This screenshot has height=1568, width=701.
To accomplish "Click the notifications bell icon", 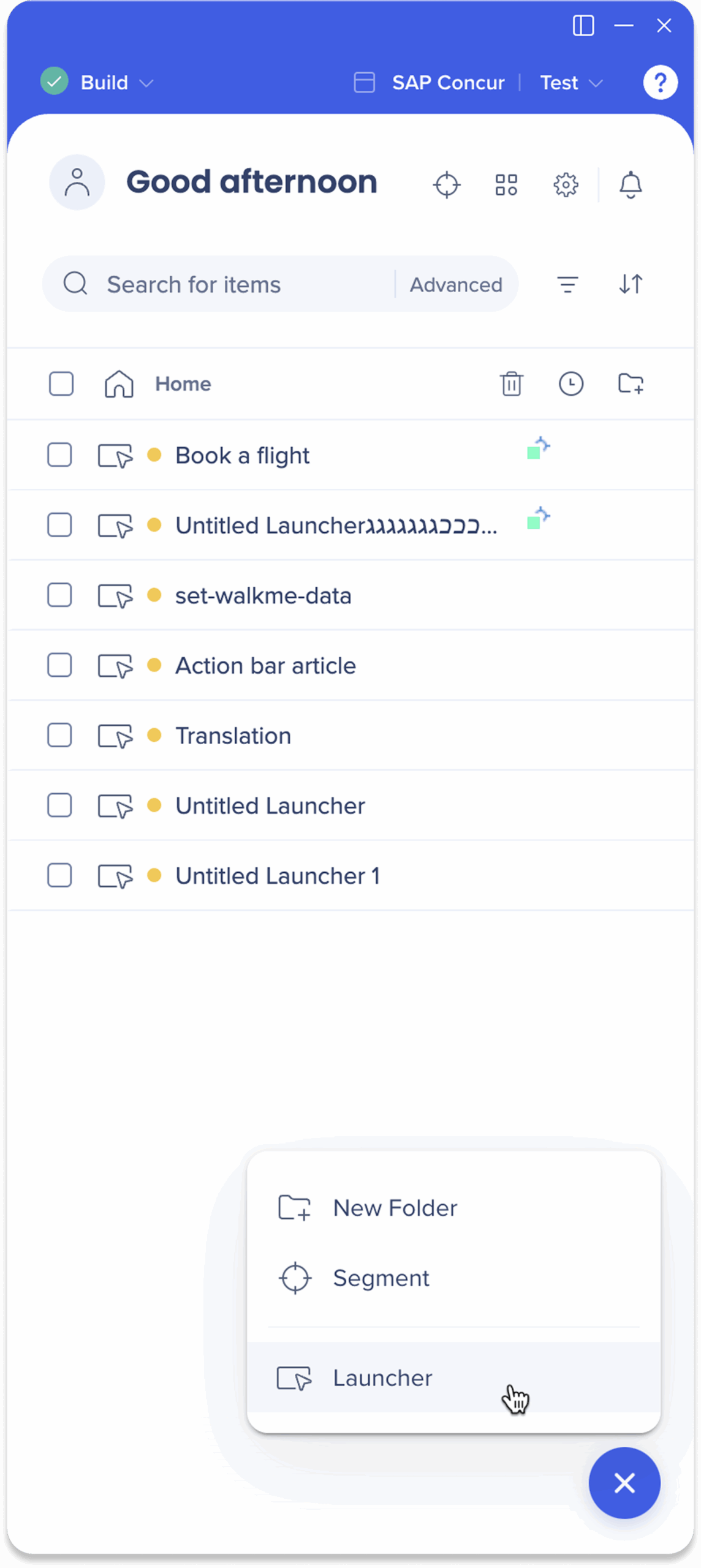I will coord(631,184).
